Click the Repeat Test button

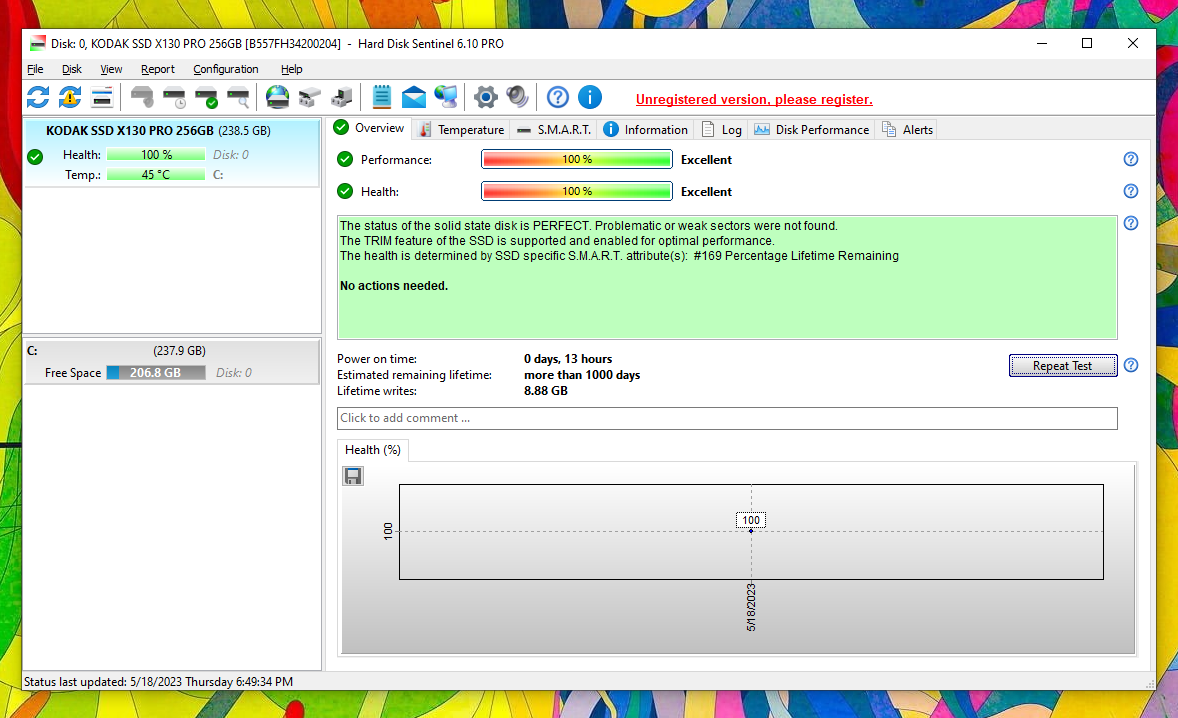(x=1062, y=366)
